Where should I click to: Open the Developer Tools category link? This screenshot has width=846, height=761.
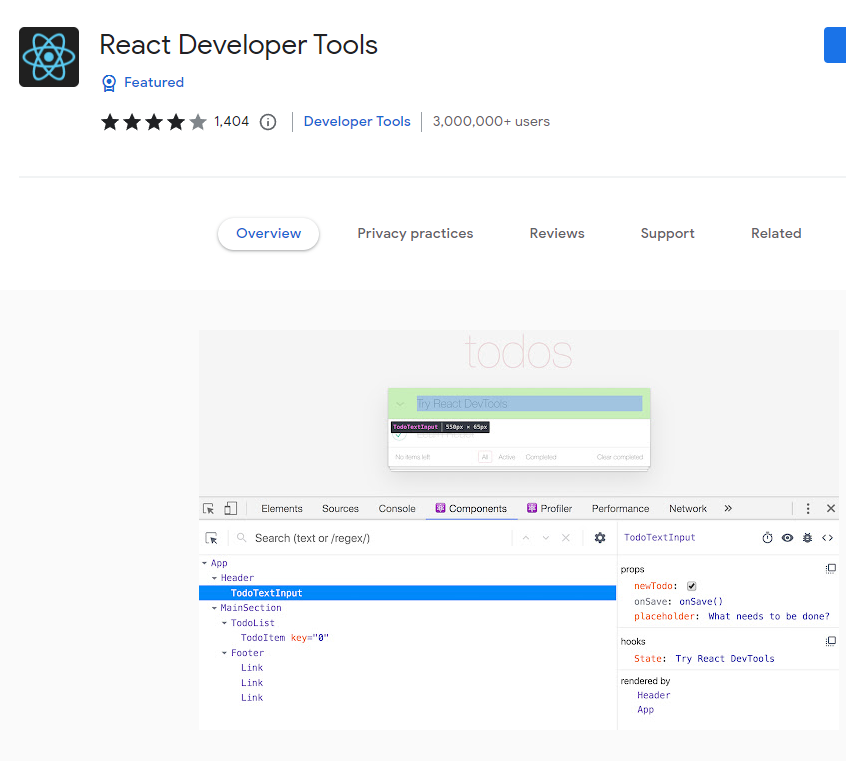(x=357, y=121)
